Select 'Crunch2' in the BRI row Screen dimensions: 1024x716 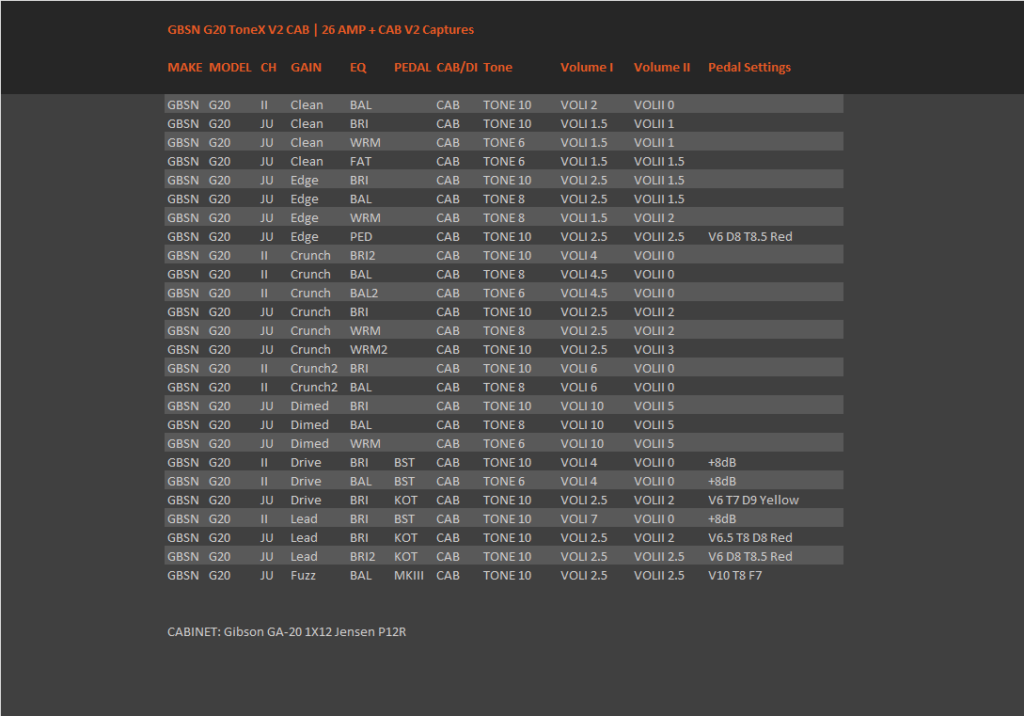[314, 368]
